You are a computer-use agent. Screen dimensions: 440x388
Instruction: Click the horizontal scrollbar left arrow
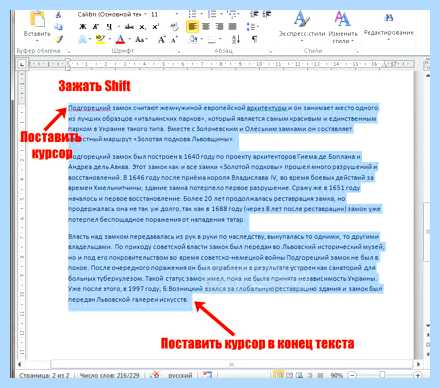pos(20,364)
